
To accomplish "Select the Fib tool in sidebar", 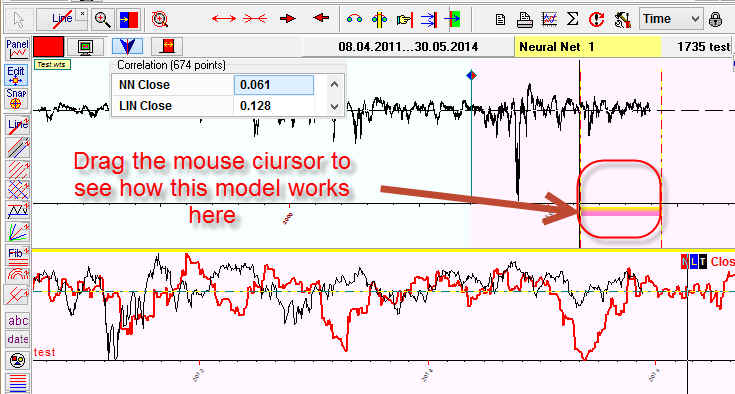I will point(17,255).
